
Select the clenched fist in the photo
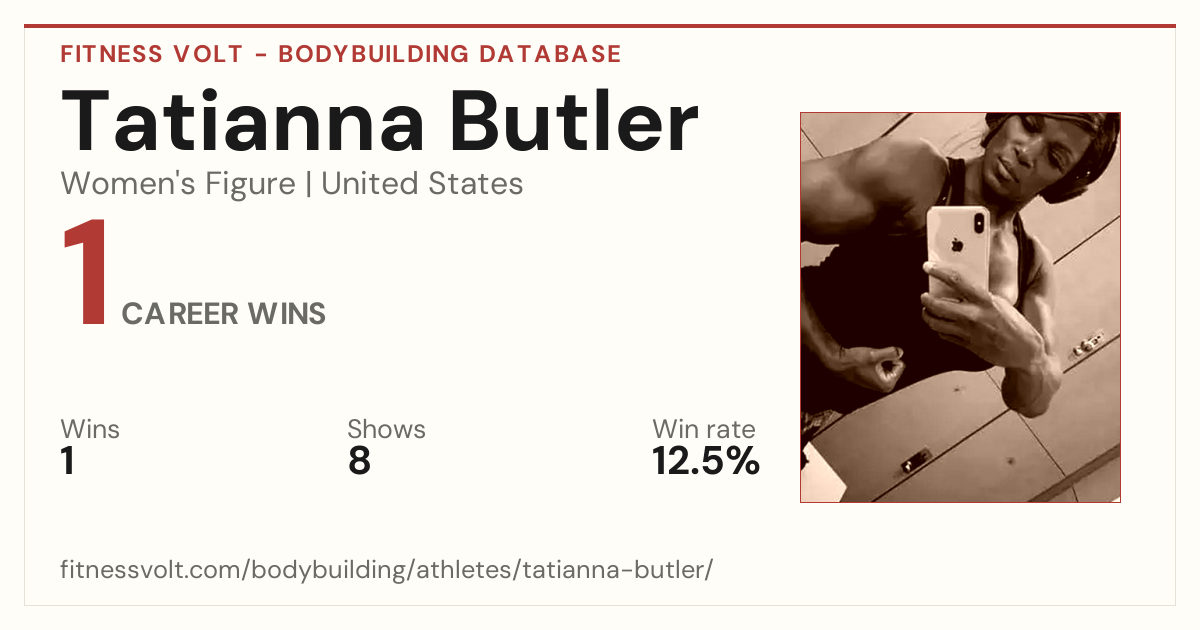pos(885,372)
